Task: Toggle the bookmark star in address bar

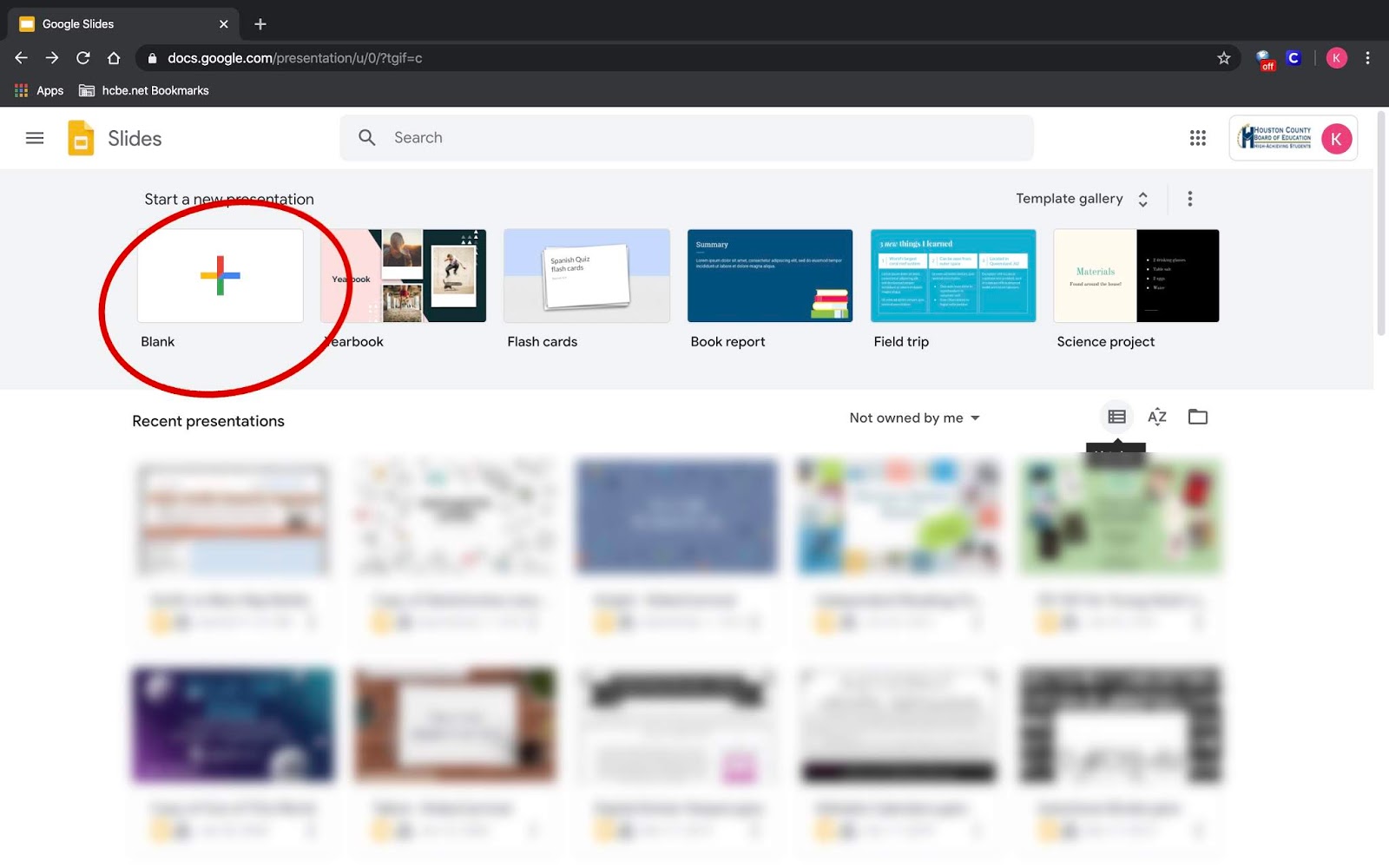Action: pos(1224,58)
